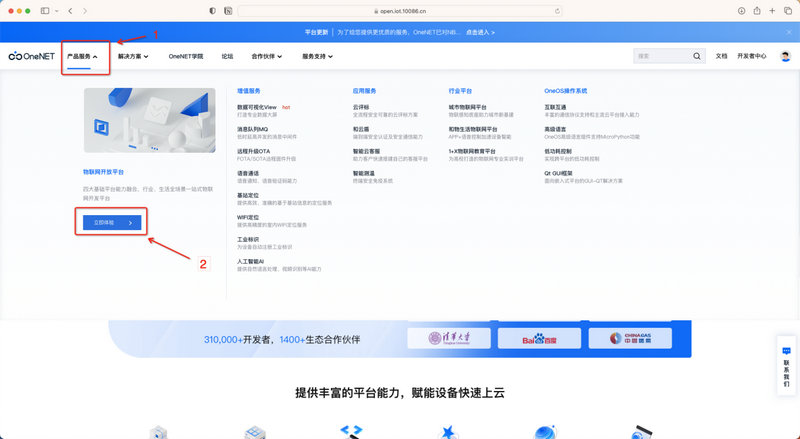Show Safari downloads
This screenshot has width=800, height=439.
(741, 11)
